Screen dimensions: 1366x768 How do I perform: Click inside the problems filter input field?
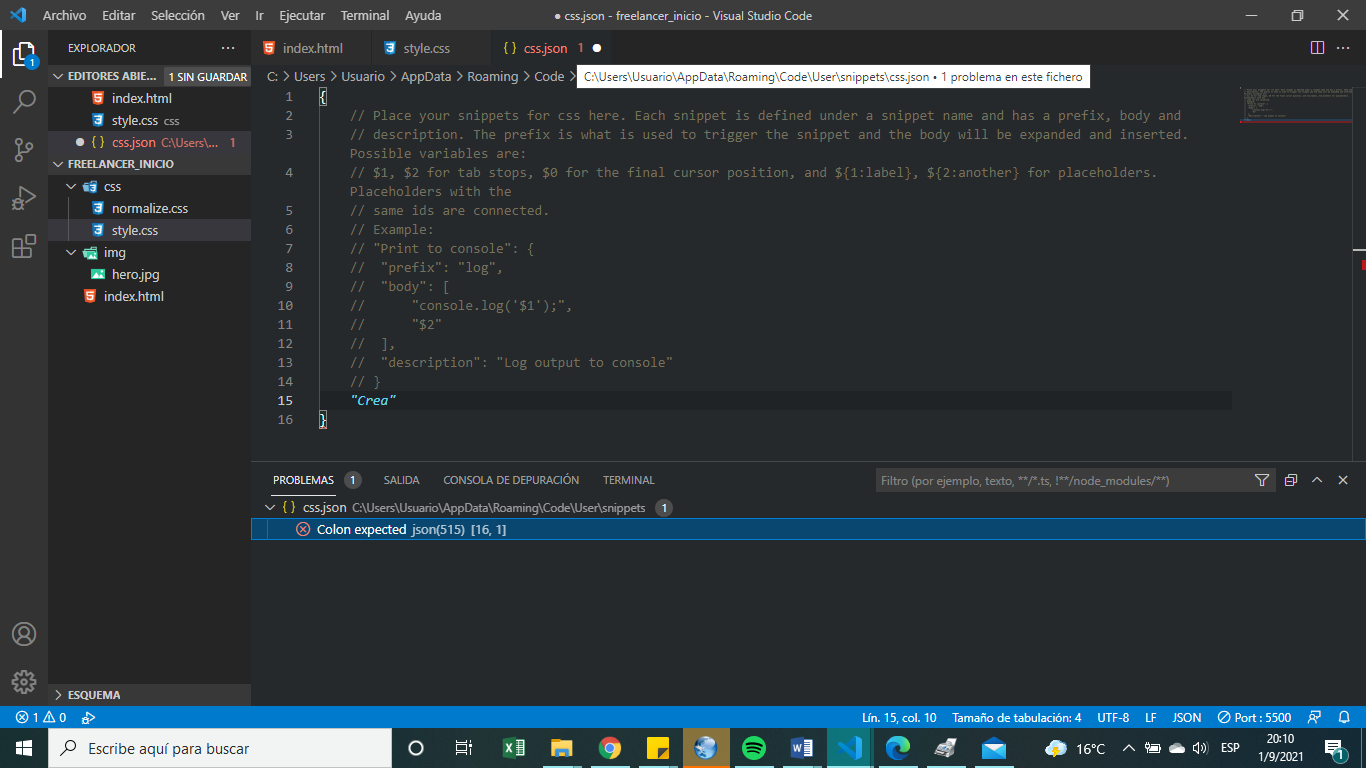[x=1050, y=480]
